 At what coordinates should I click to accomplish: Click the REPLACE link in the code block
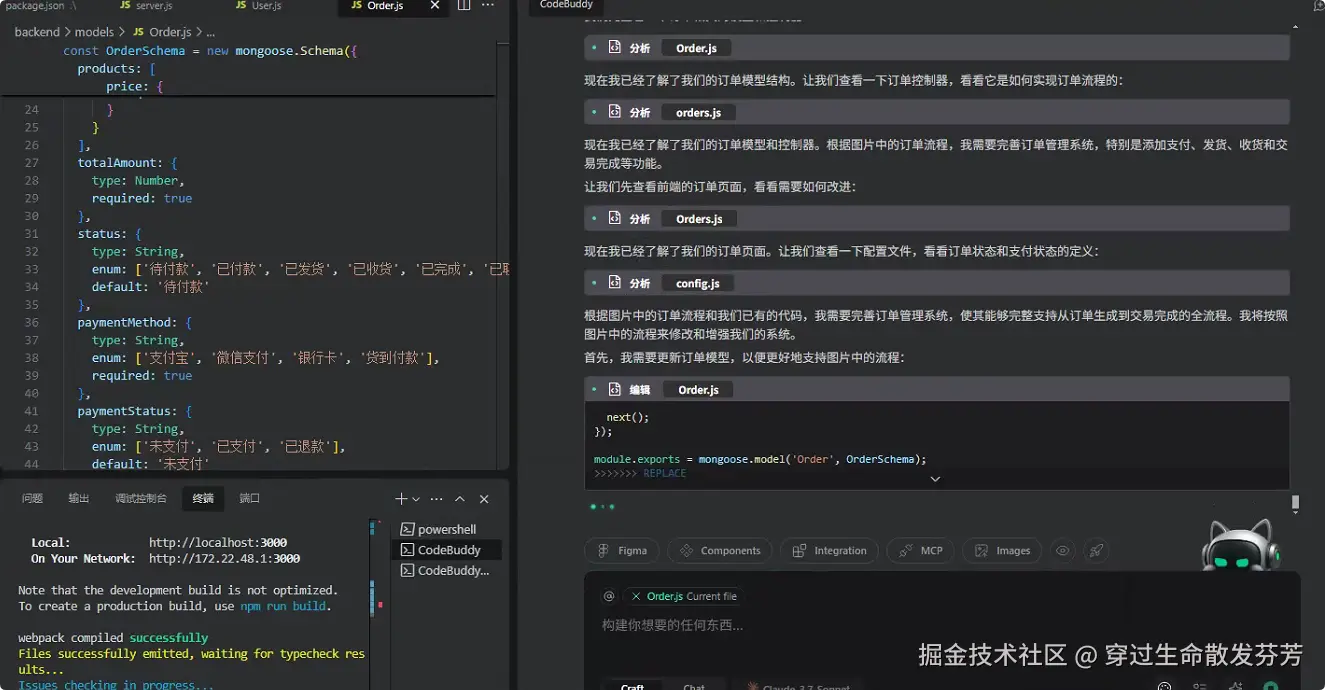(x=664, y=472)
